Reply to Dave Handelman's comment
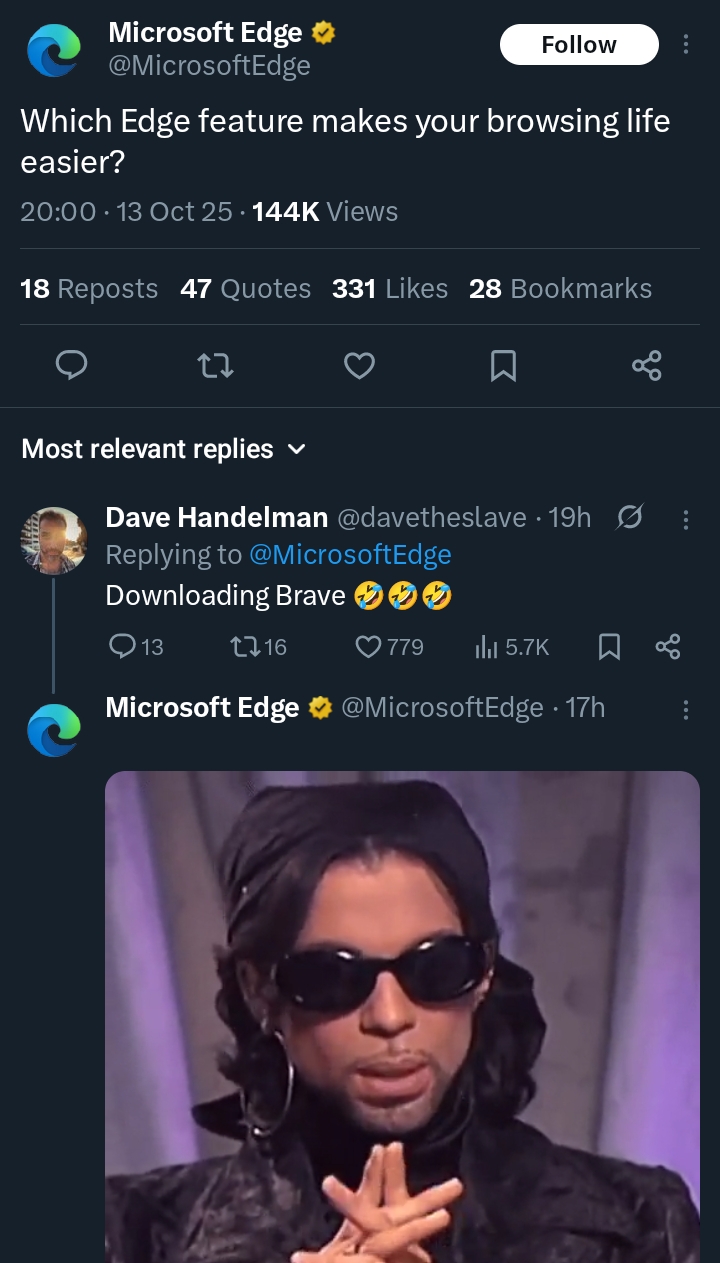 (122, 647)
